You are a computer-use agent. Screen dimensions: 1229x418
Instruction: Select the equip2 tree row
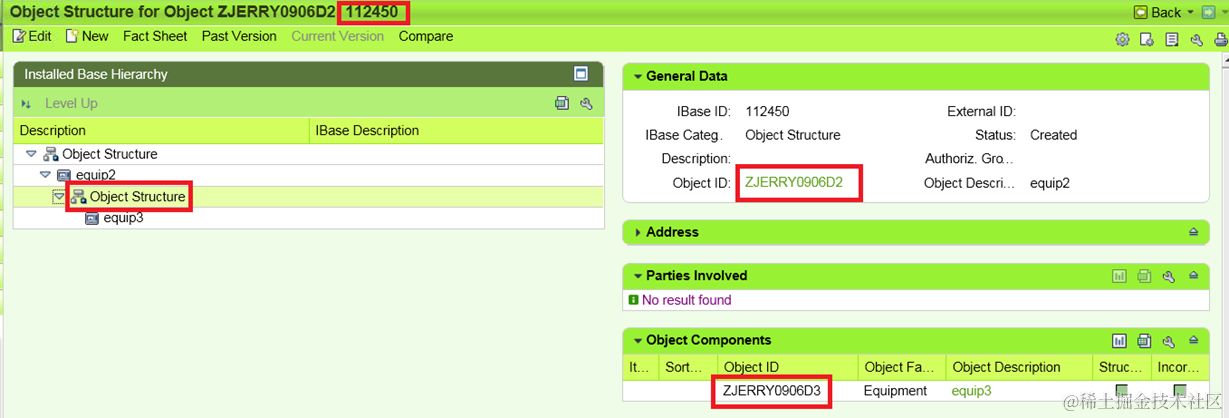point(309,175)
